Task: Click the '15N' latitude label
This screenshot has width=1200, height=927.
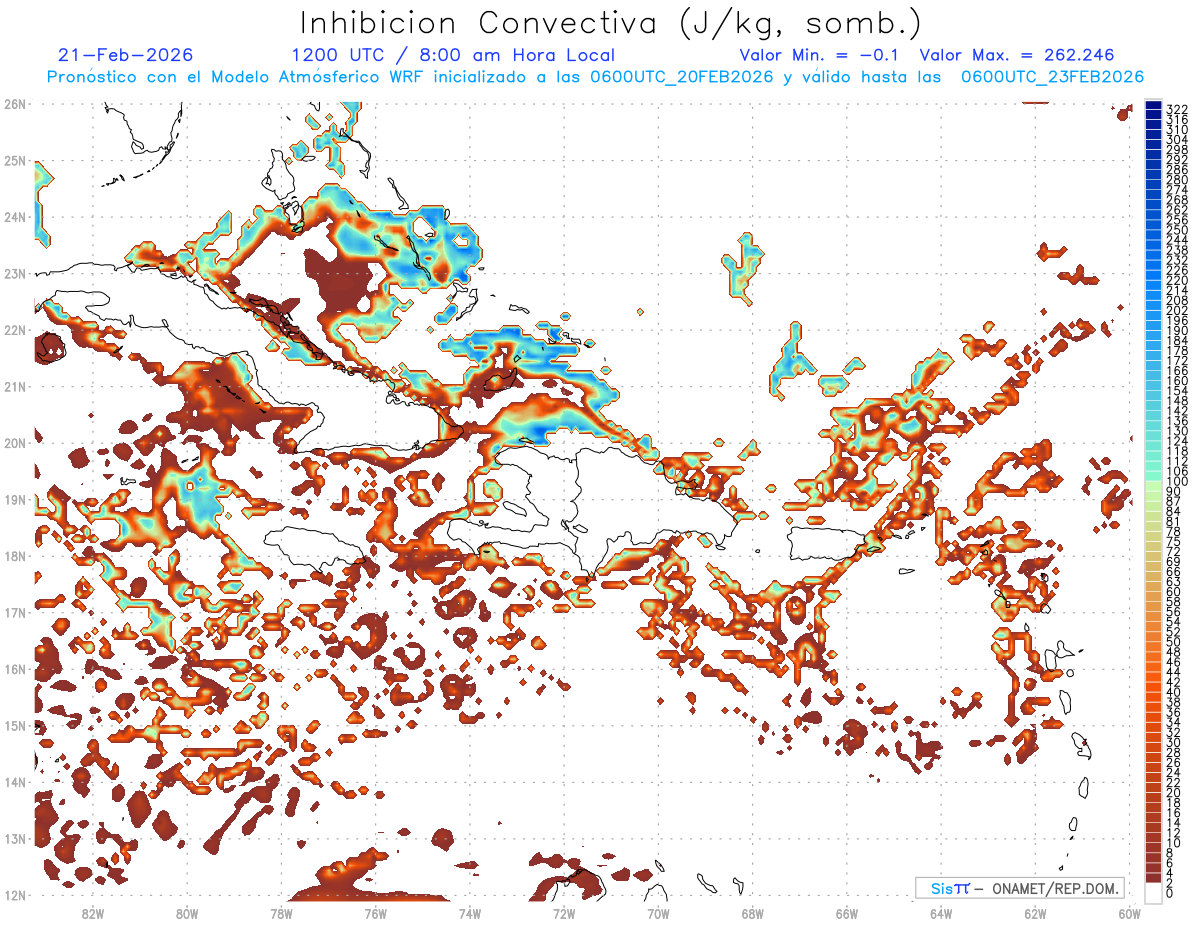Action: coord(14,726)
